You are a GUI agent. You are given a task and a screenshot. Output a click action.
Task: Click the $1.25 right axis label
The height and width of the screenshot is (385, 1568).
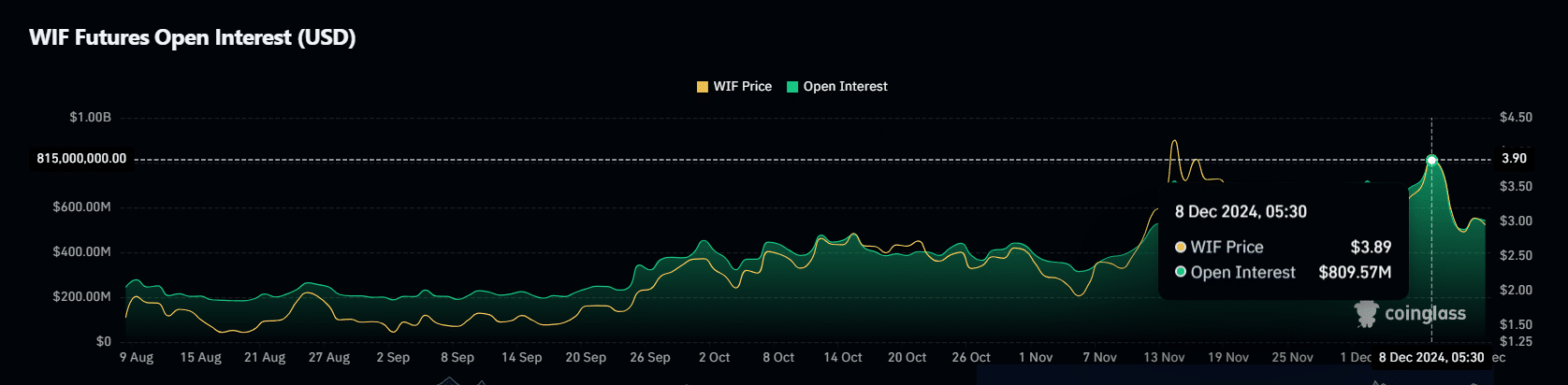(x=1516, y=341)
